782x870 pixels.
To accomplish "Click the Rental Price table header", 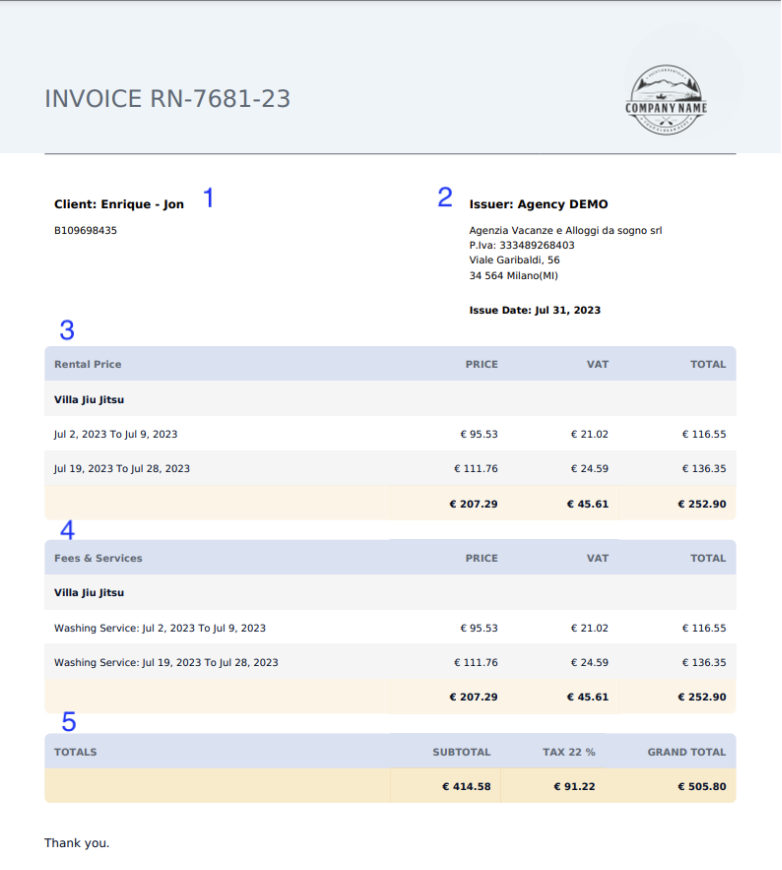I will coord(88,364).
